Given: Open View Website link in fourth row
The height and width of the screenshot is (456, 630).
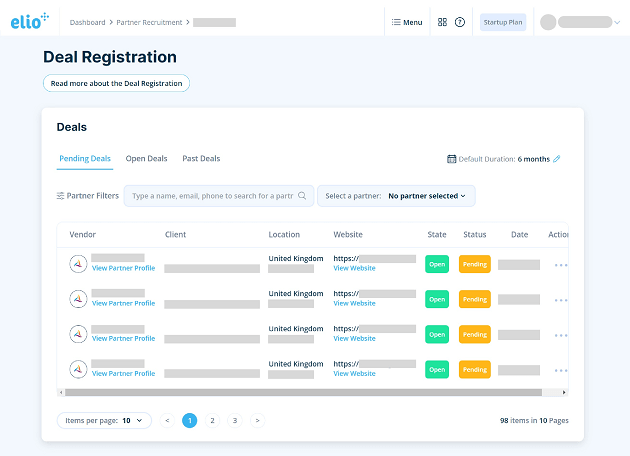Looking at the screenshot, I should [354, 374].
